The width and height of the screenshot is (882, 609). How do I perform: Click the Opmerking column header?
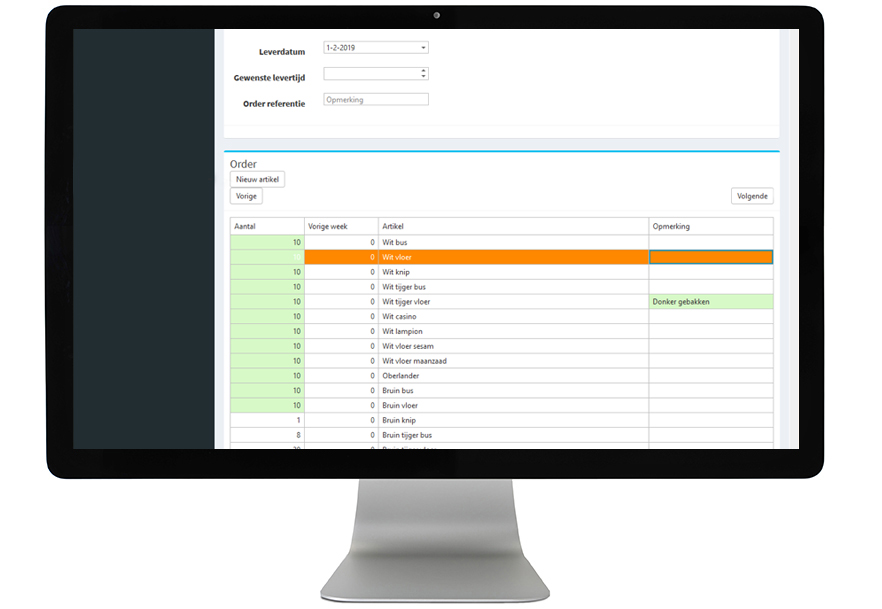coord(711,227)
